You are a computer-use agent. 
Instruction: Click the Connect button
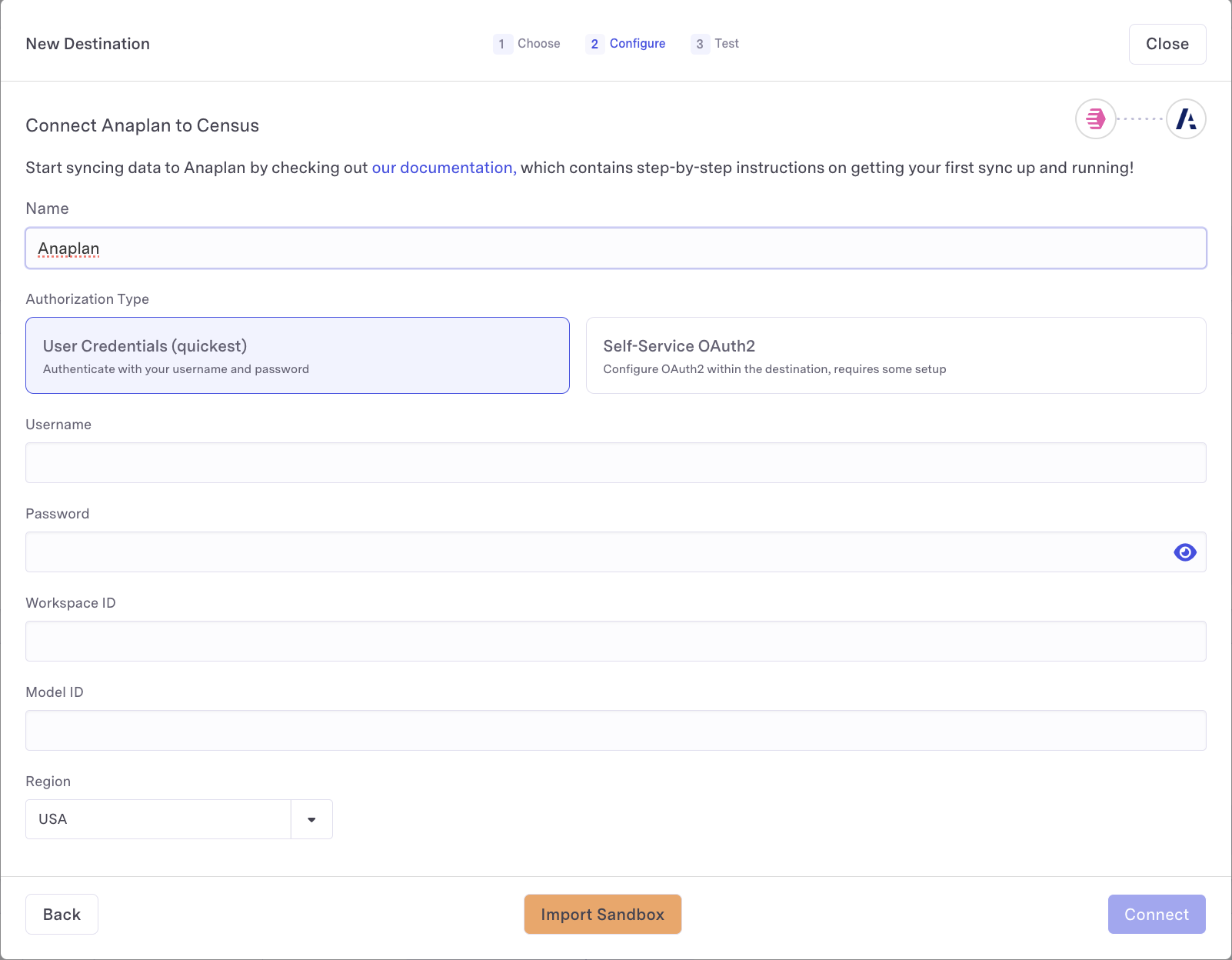click(x=1156, y=914)
